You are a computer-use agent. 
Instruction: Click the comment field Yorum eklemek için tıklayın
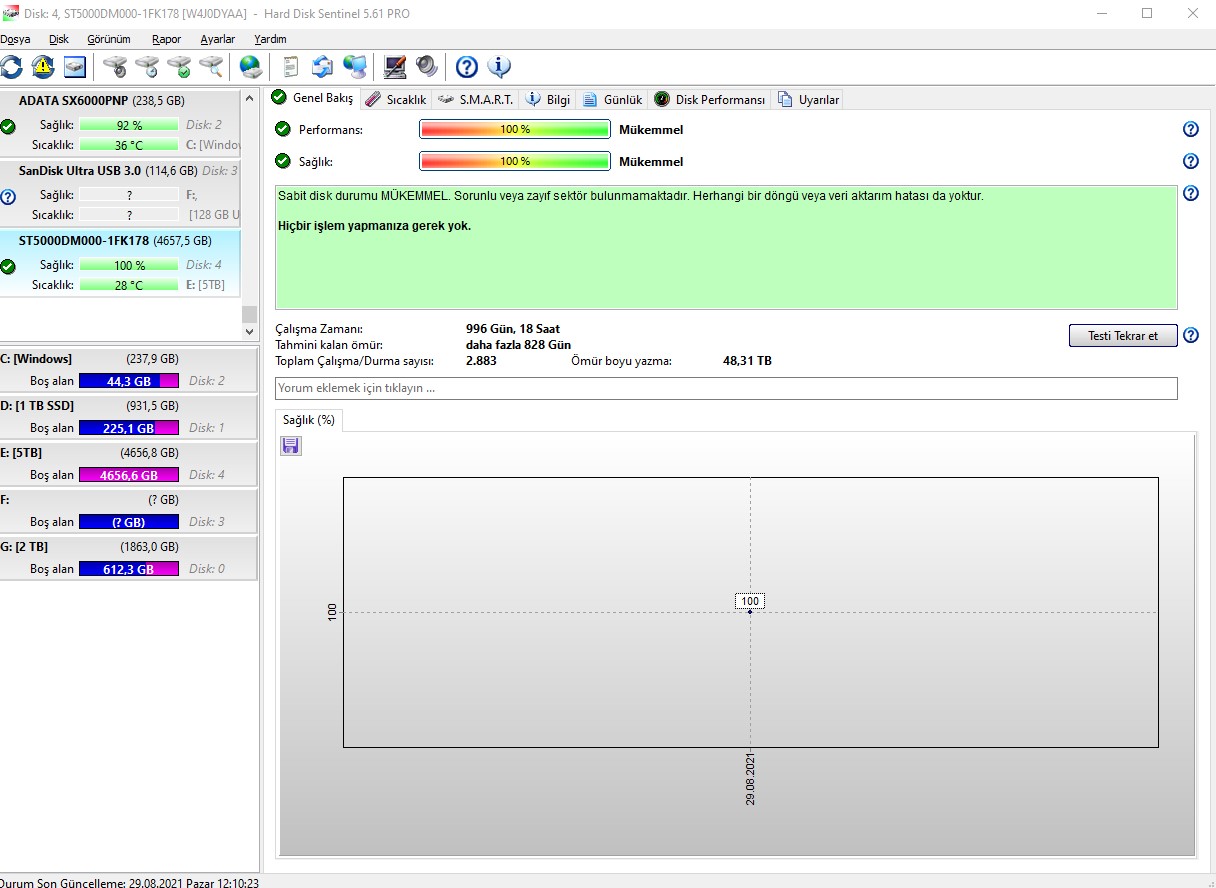pos(726,388)
